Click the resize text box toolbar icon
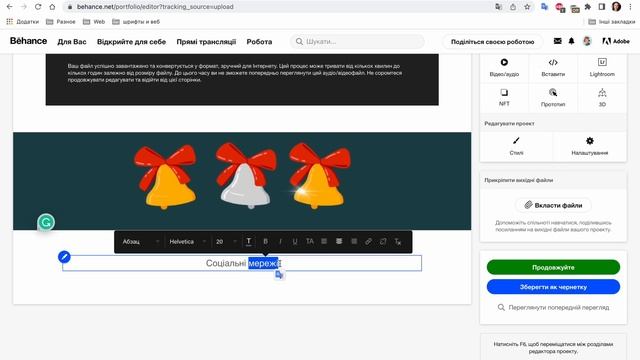This screenshot has height=360, width=640. pyautogui.click(x=383, y=242)
